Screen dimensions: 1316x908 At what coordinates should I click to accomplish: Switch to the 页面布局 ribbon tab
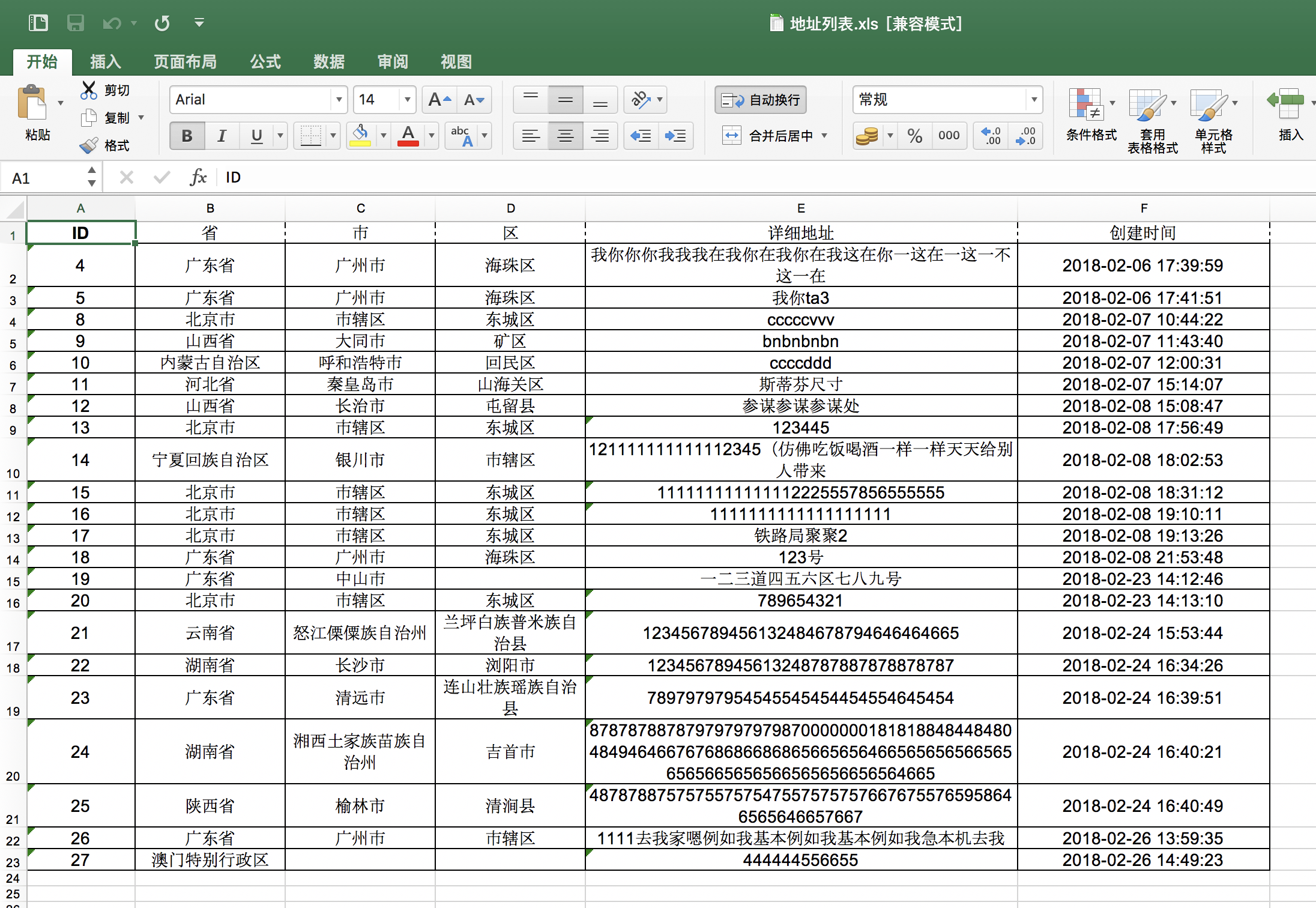[186, 62]
